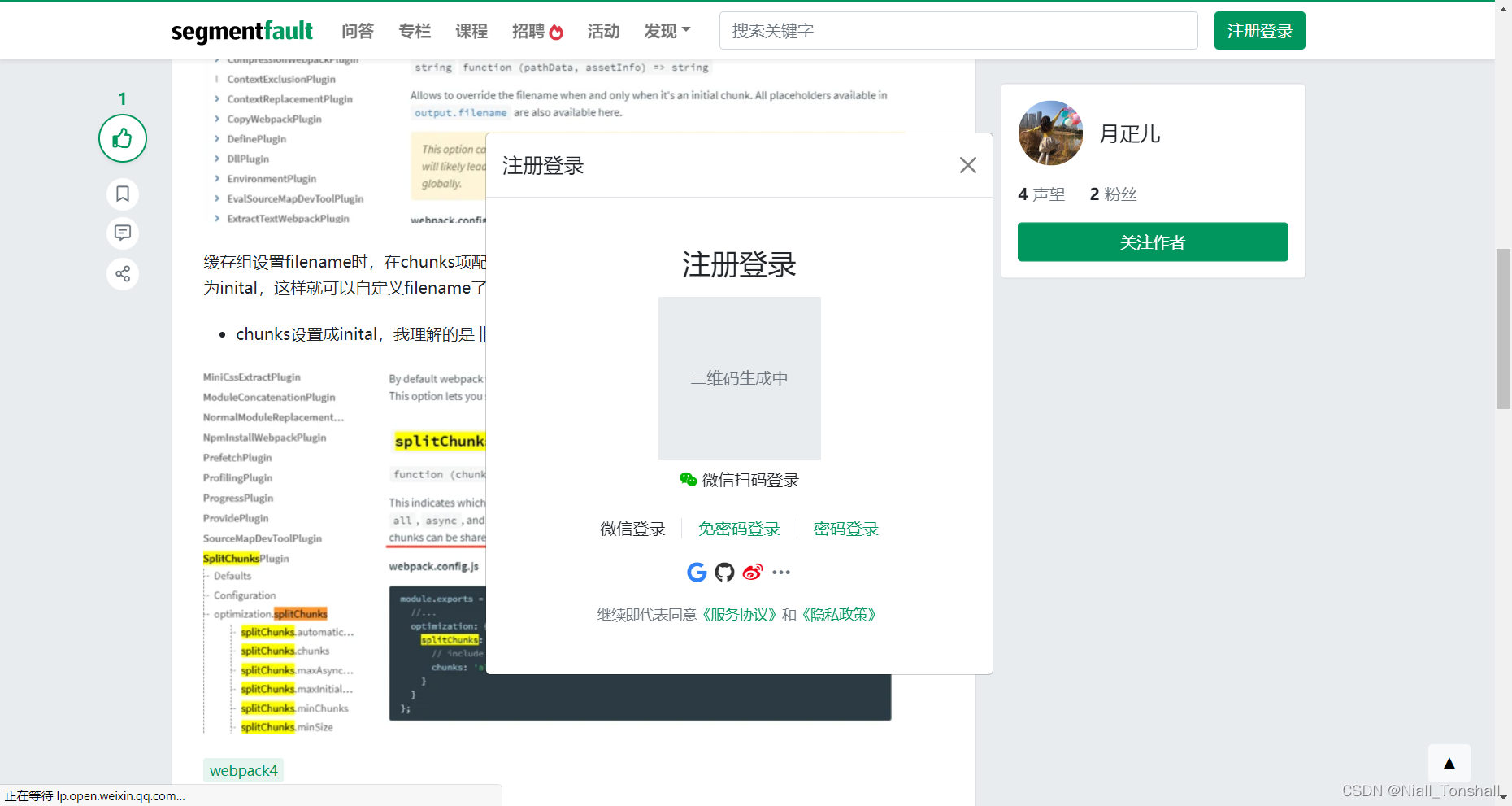
Task: Click the page vertical scrollbar thumb
Action: click(1503, 329)
